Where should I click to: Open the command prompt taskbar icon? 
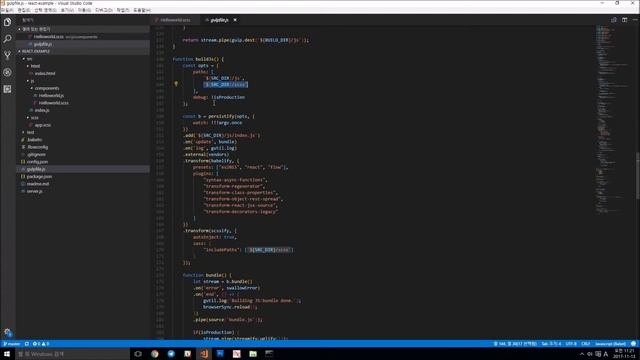click(x=269, y=354)
